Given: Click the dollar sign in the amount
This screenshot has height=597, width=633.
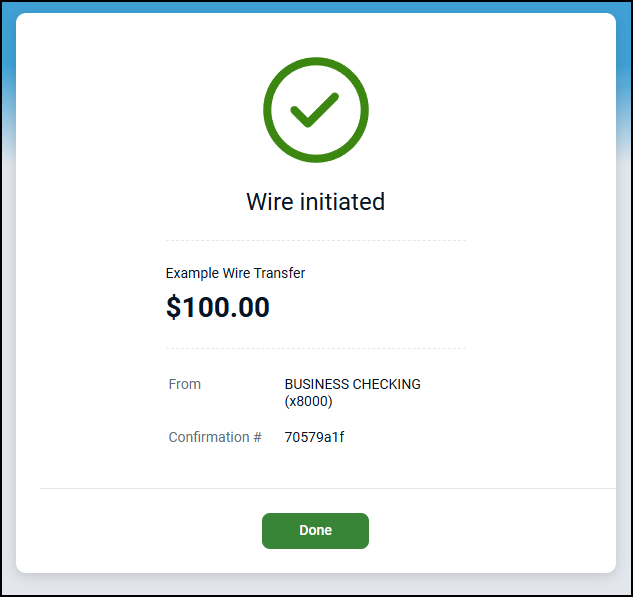Looking at the screenshot, I should [173, 307].
